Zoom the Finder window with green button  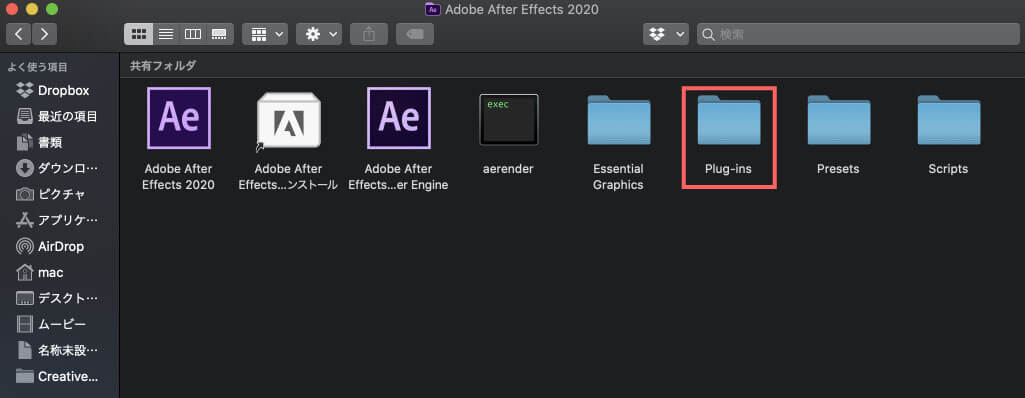tap(52, 9)
